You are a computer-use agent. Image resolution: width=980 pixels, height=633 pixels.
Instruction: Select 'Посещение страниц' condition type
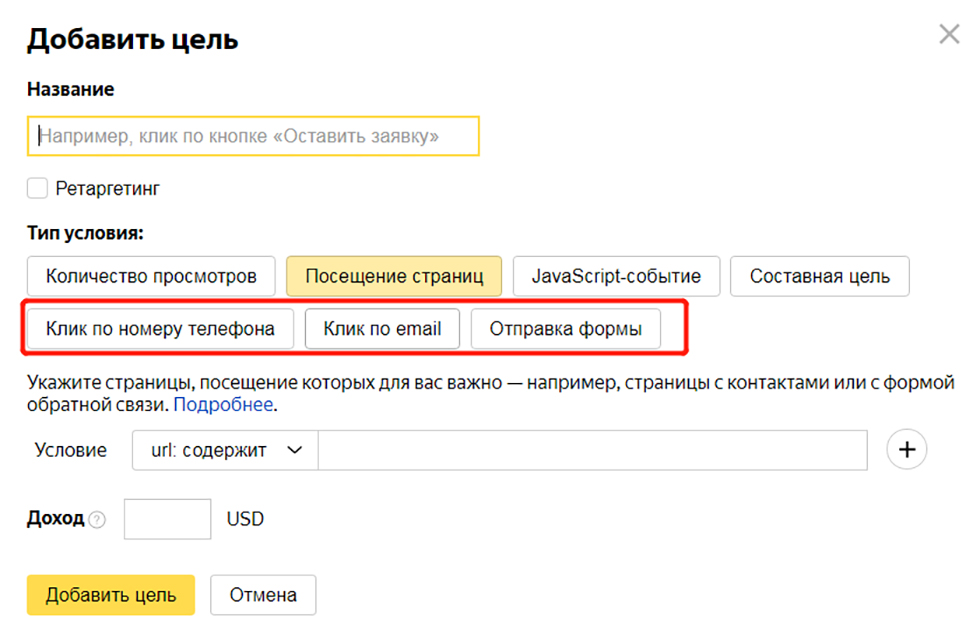click(394, 276)
